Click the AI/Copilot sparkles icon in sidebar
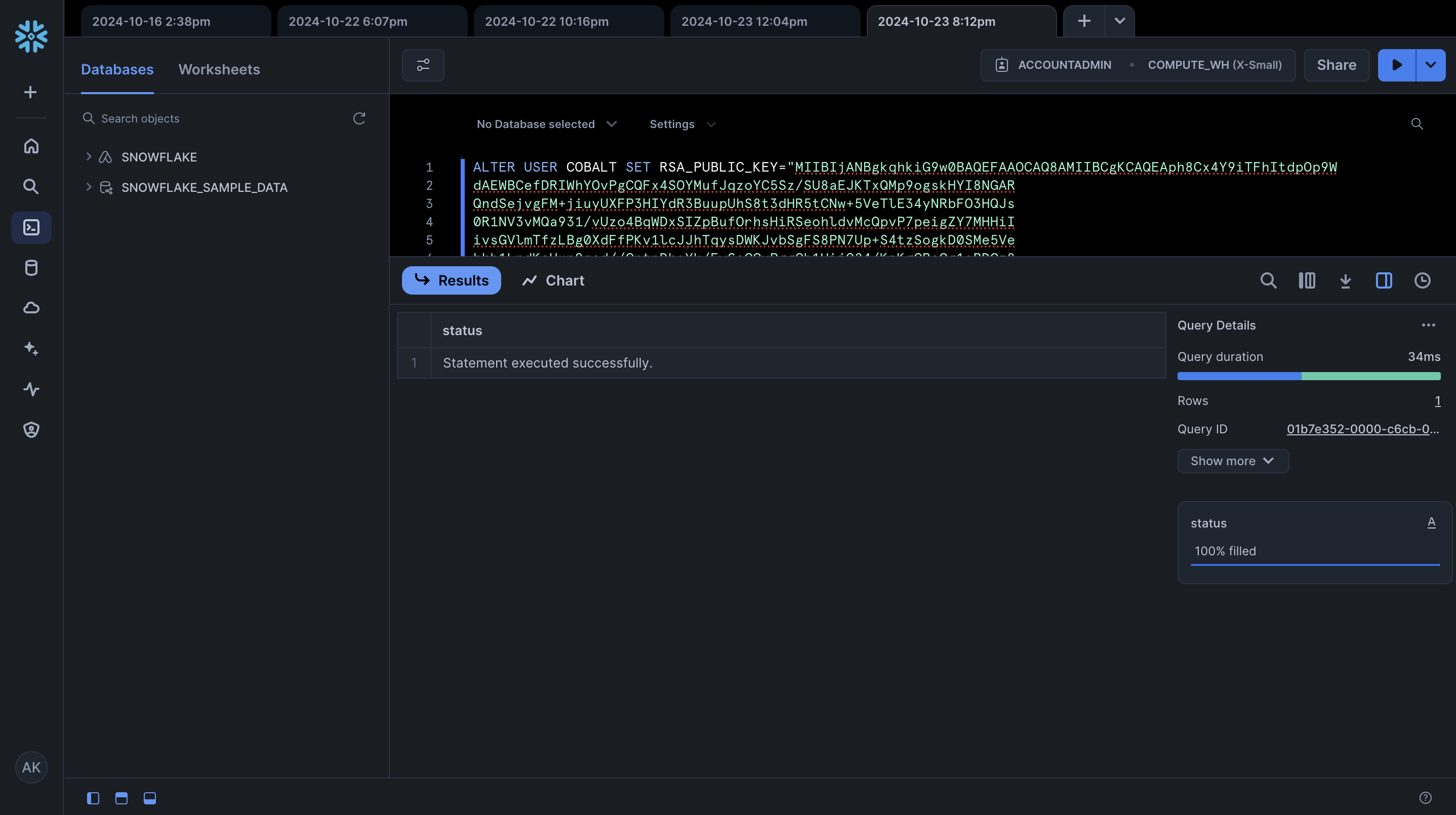The width and height of the screenshot is (1456, 815). pyautogui.click(x=31, y=349)
